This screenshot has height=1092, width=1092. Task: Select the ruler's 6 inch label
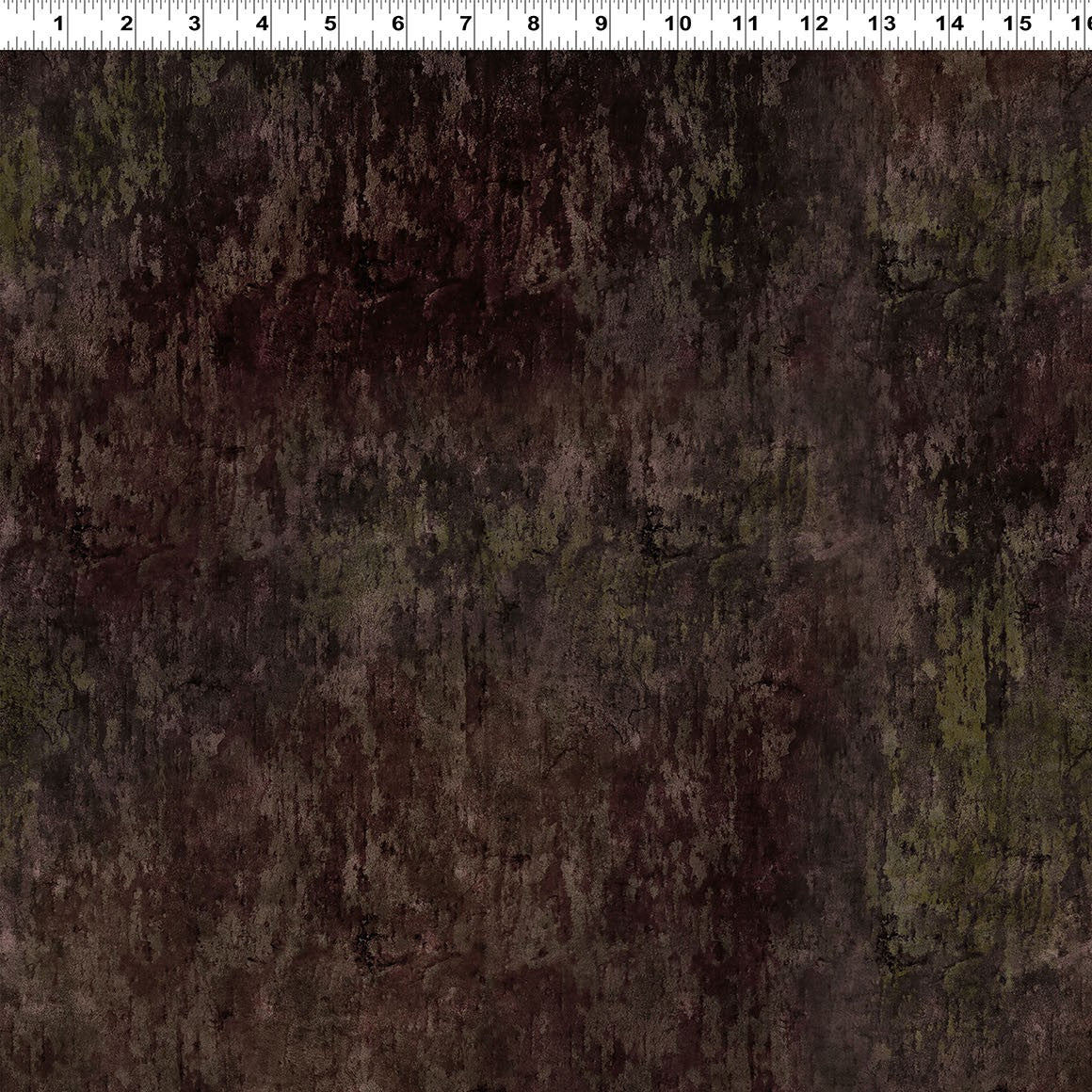click(x=397, y=24)
